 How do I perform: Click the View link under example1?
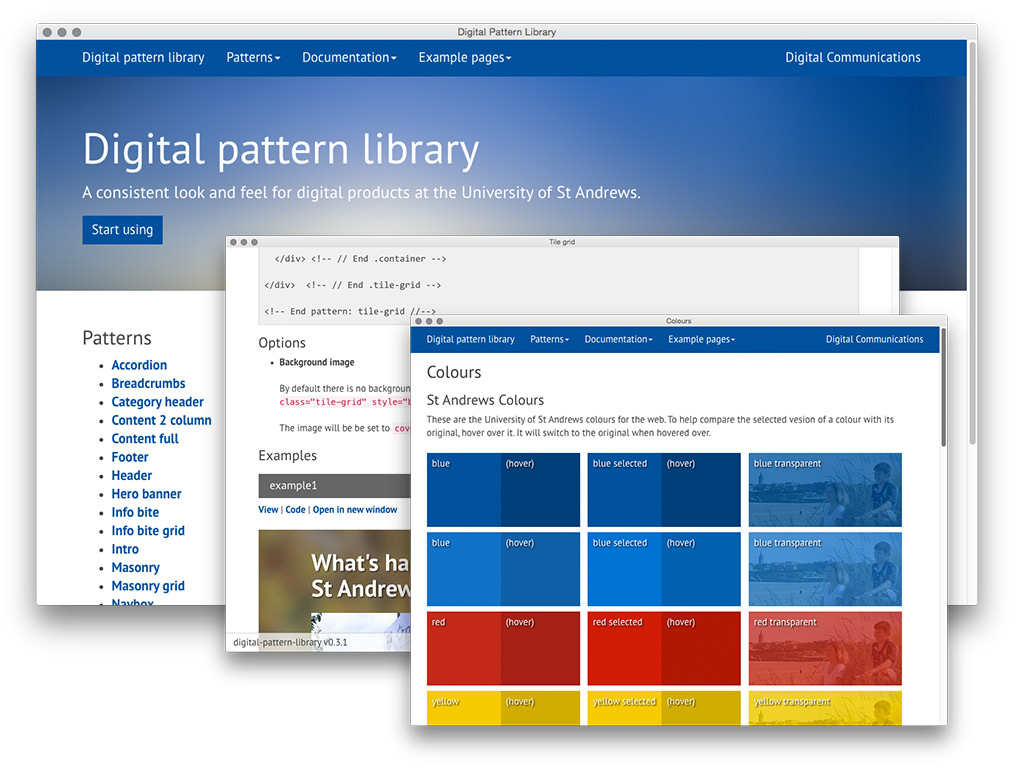(268, 509)
